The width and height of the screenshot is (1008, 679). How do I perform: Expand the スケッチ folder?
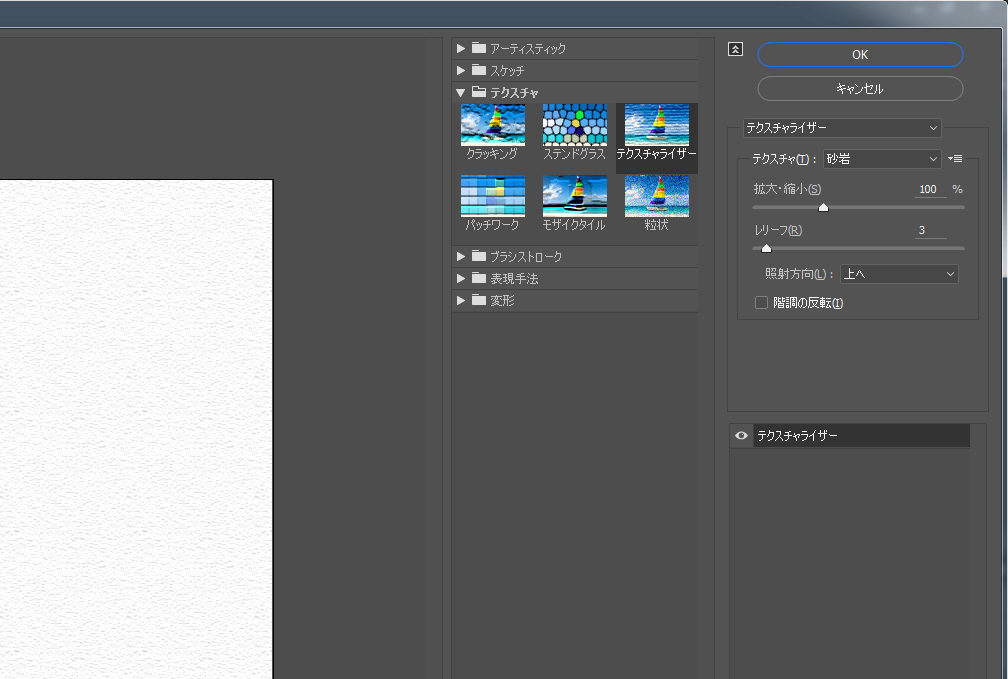pyautogui.click(x=460, y=70)
